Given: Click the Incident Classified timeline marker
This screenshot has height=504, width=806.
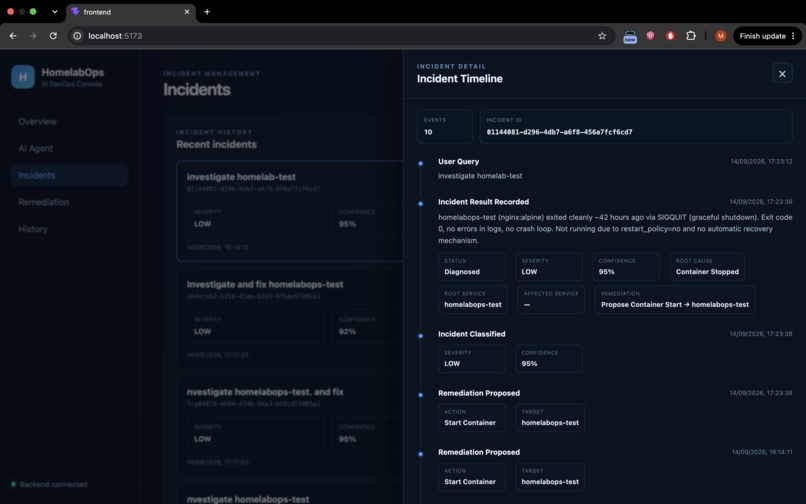Looking at the screenshot, I should click(x=420, y=336).
